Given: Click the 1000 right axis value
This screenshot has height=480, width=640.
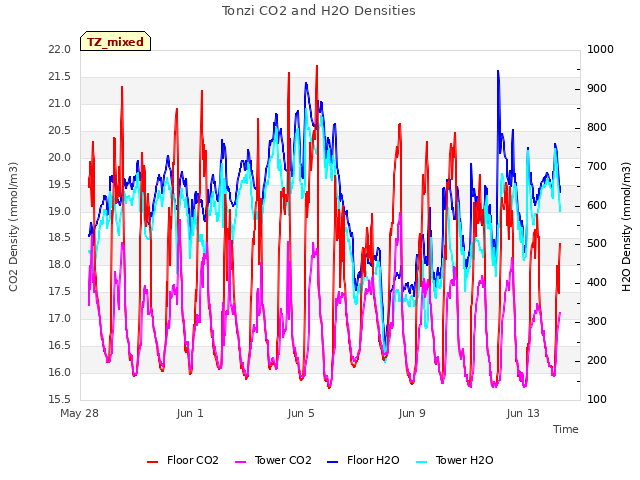Looking at the screenshot, I should 600,50.
